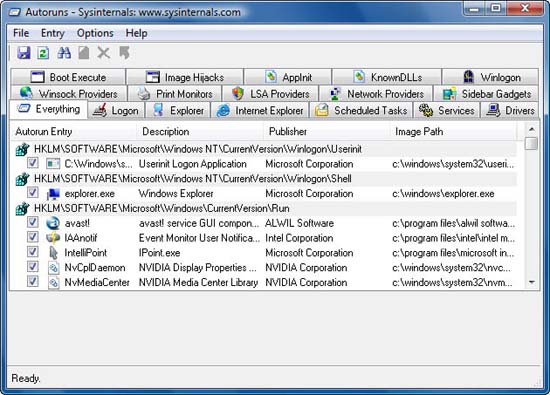Switch to the Winlogon tab
Image resolution: width=550 pixels, height=395 pixels.
(x=490, y=77)
